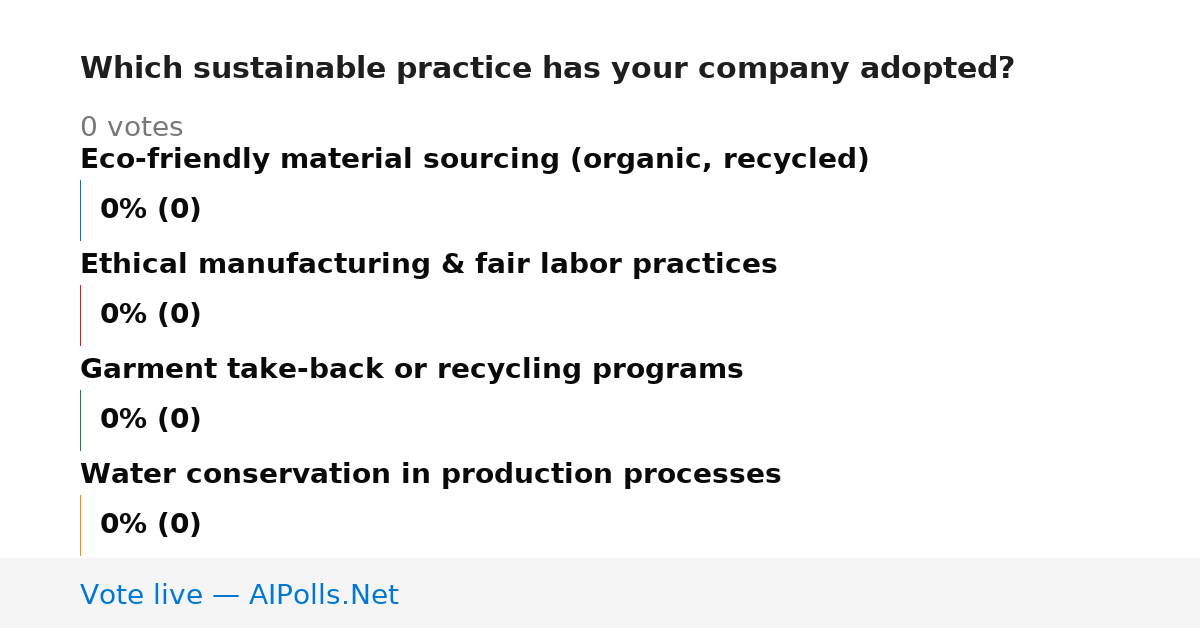Pick Garment take-back or recycling programs option
This screenshot has width=1200, height=628.
[411, 370]
